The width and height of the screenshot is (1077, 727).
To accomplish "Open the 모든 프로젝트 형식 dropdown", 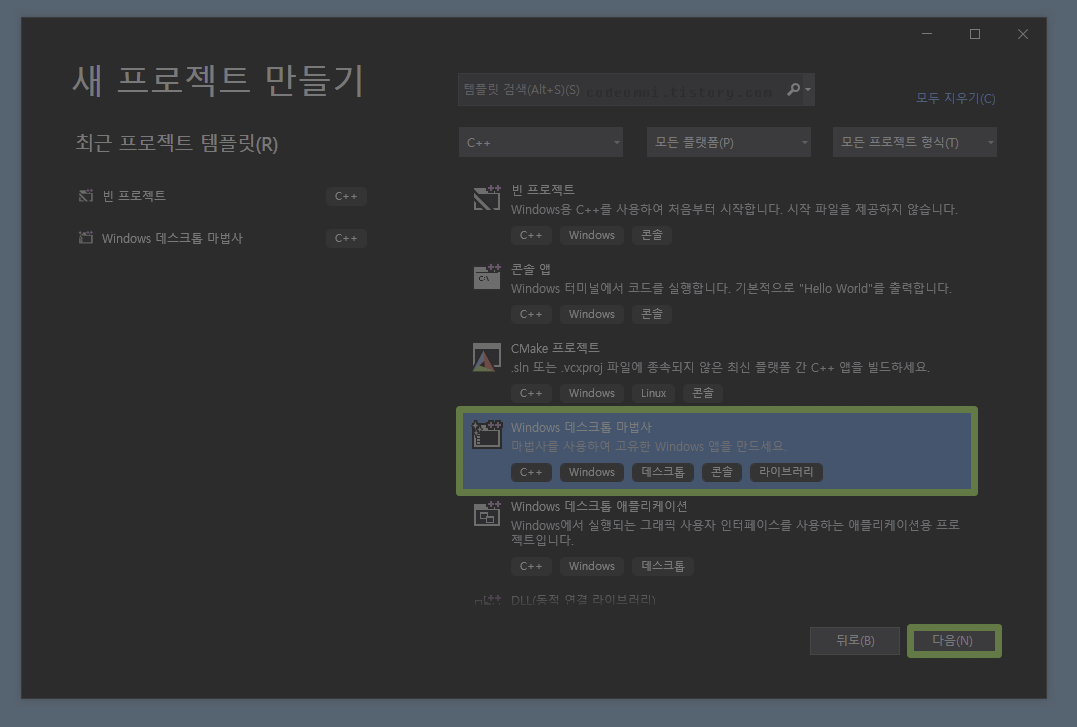I will [x=914, y=142].
